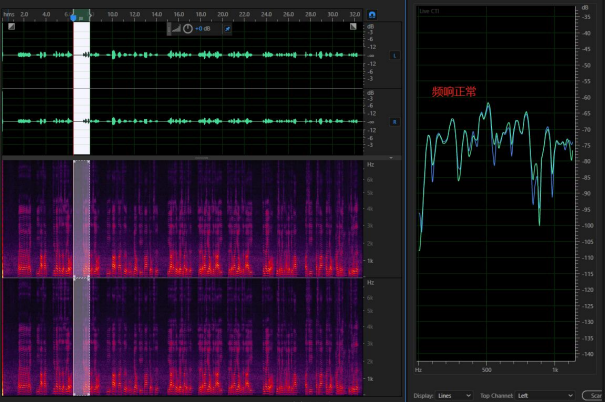605x402 pixels.
Task: Grab the HUD drag handle beside the volume icon
Action: coord(169,29)
